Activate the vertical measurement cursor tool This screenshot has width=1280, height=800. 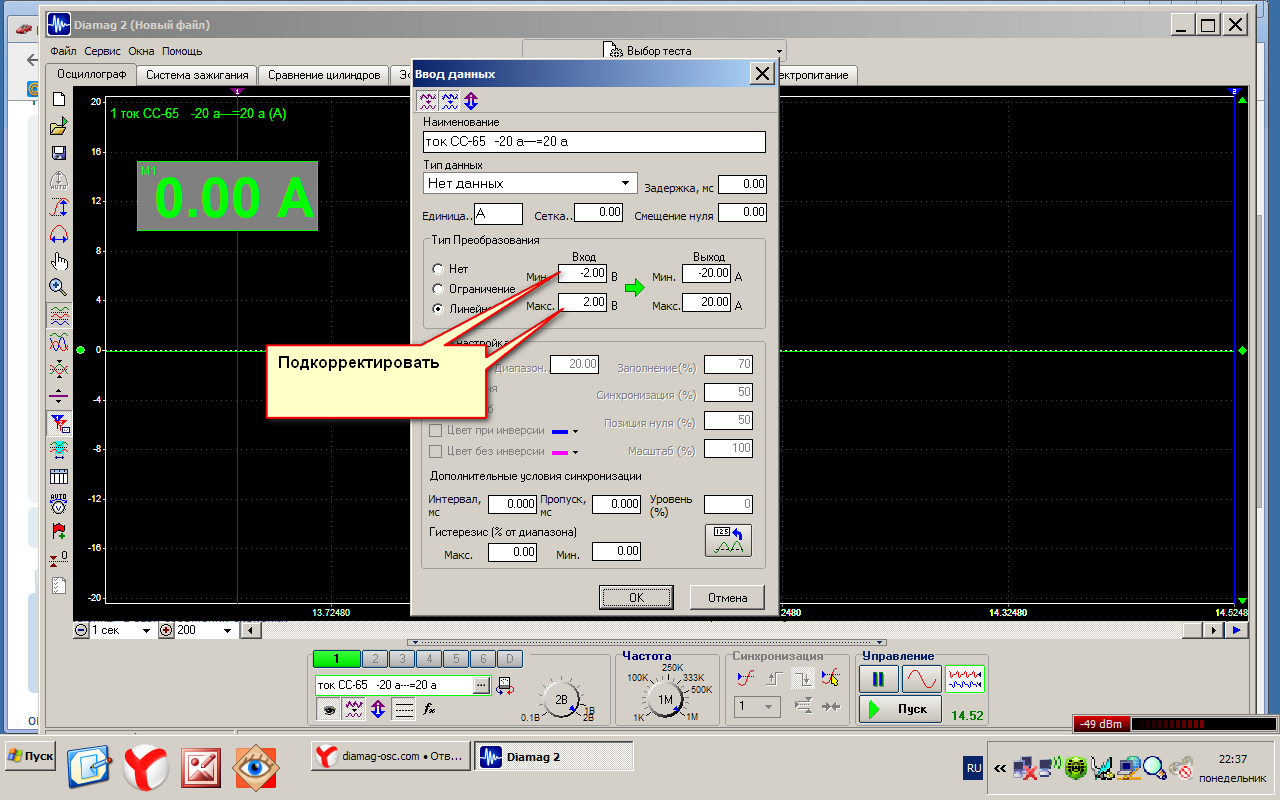59,207
